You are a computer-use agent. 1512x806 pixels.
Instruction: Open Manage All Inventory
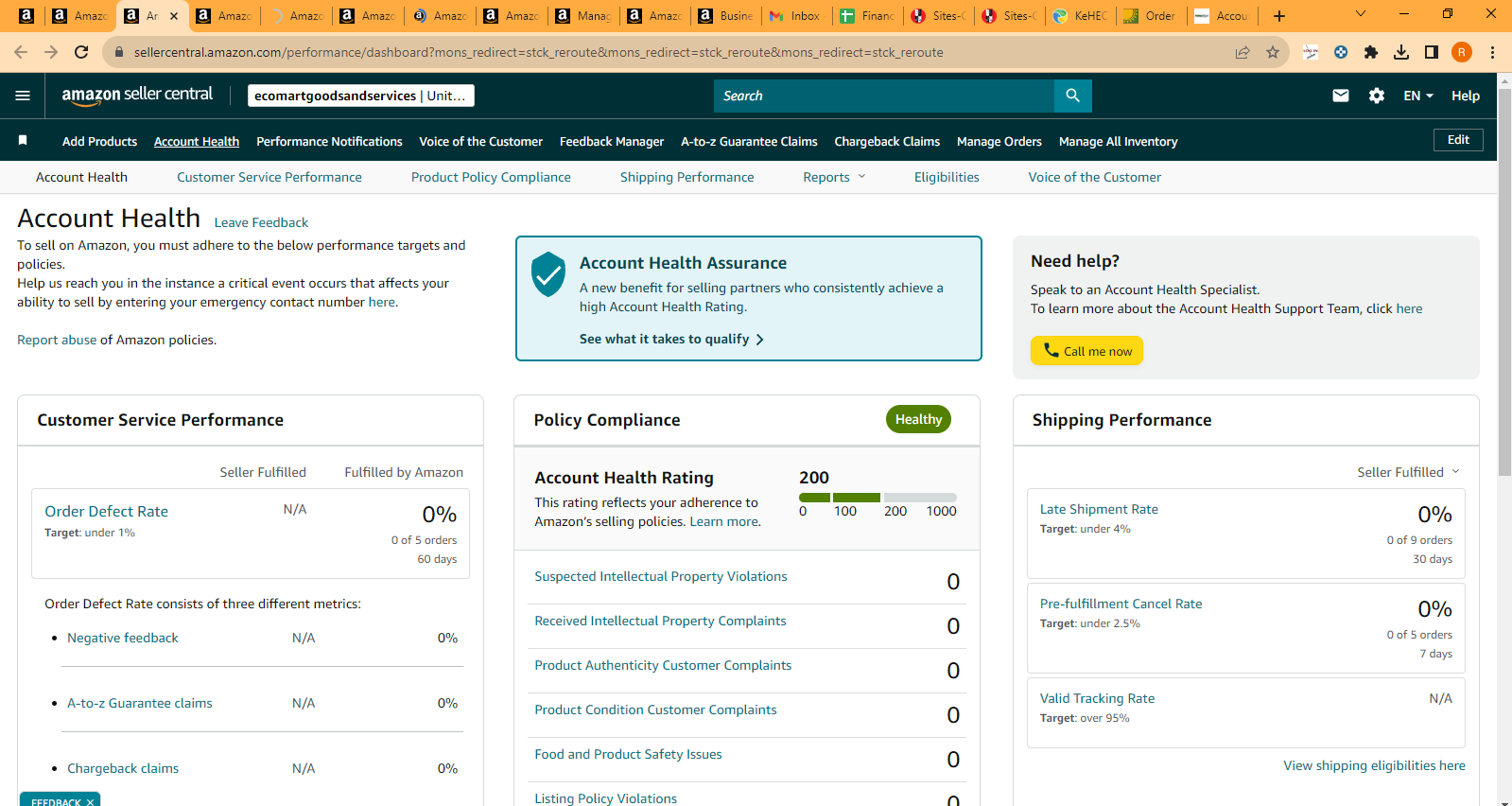pyautogui.click(x=1118, y=141)
